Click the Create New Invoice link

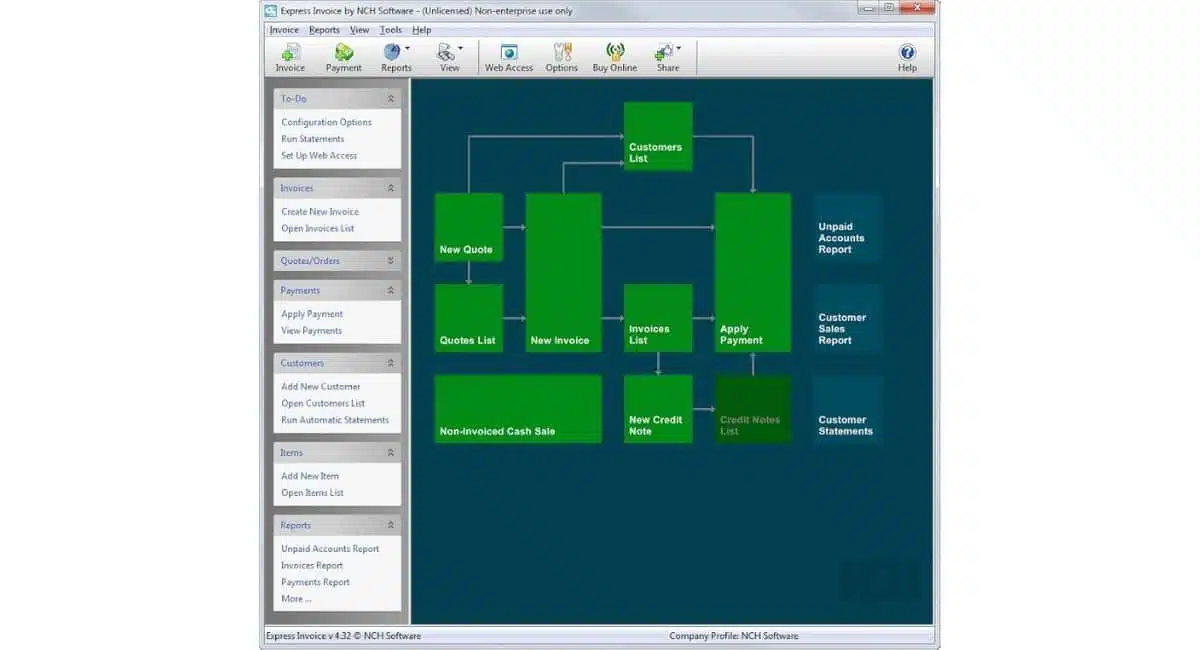[320, 212]
